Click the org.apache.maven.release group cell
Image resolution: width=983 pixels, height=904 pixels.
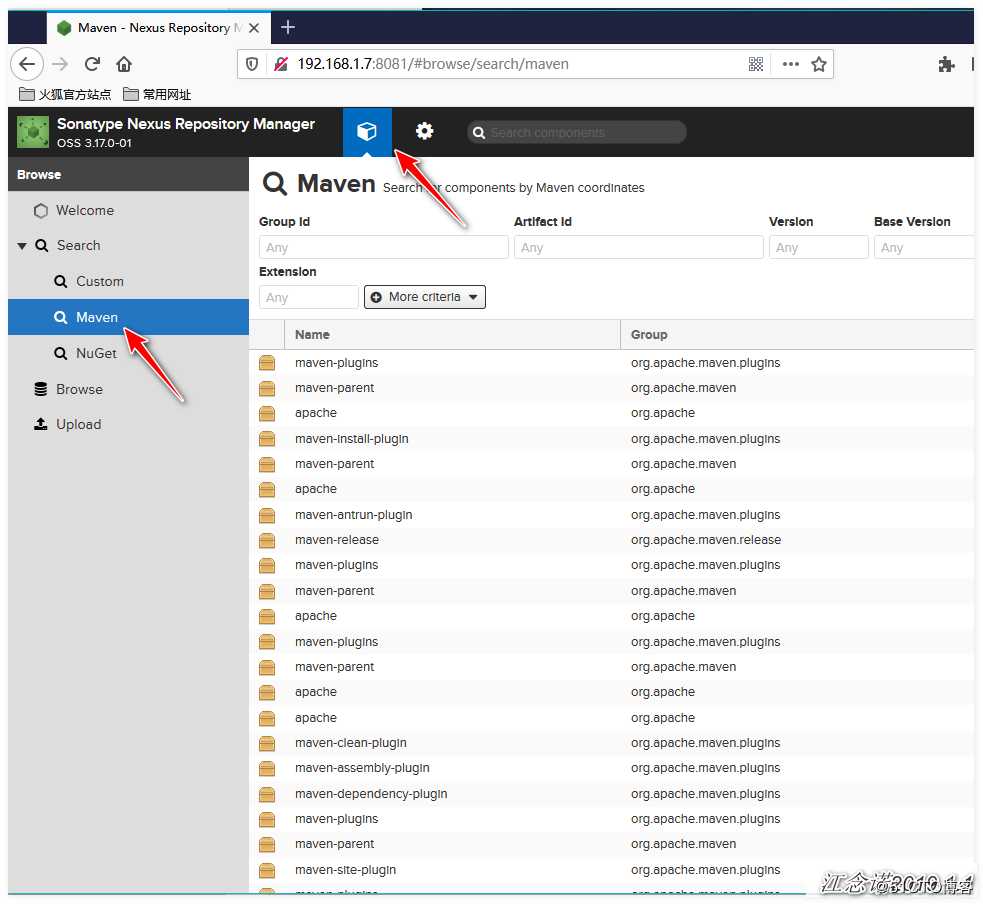tap(706, 540)
